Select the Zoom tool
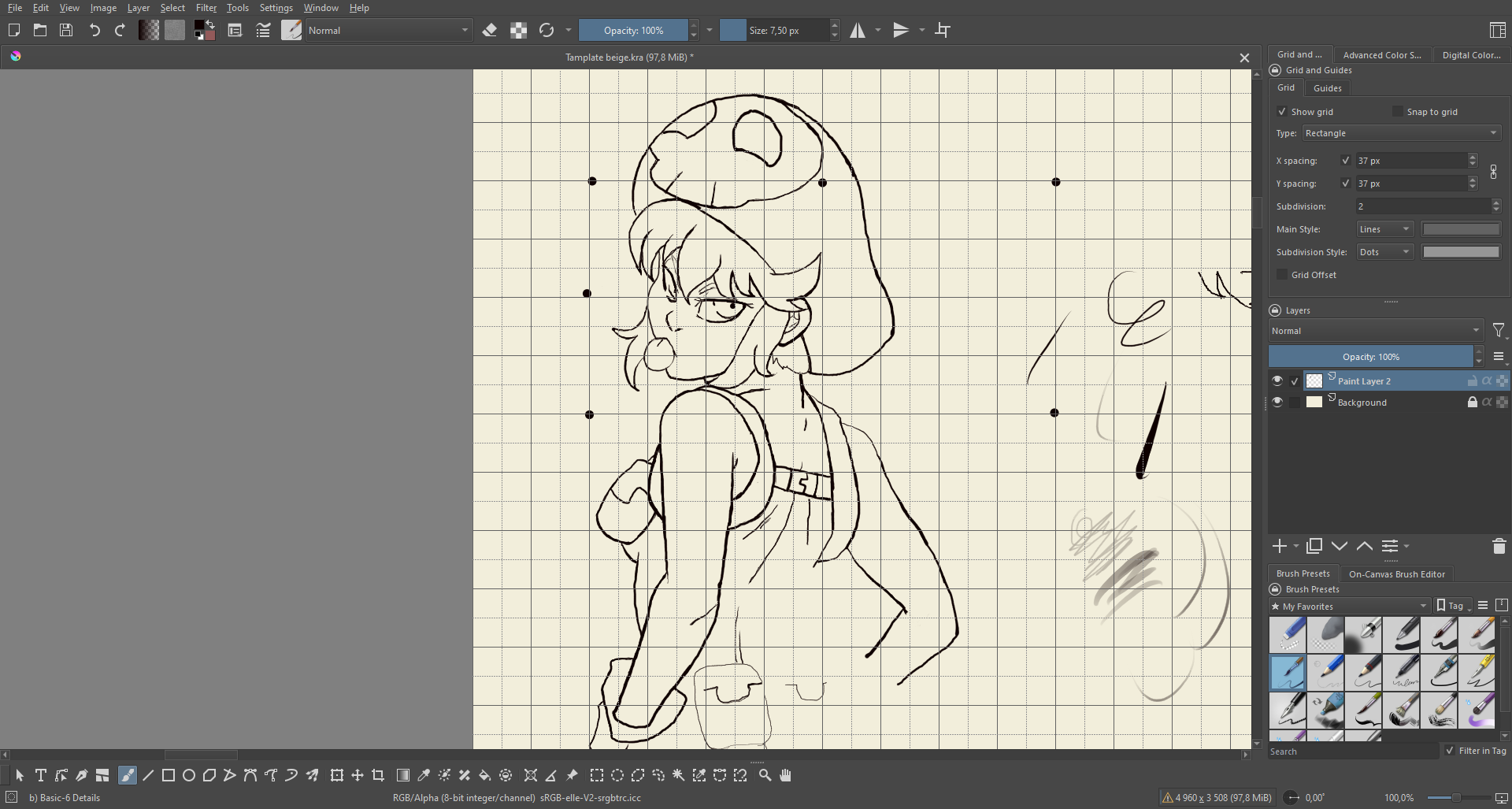This screenshot has width=1512, height=809. tap(765, 775)
